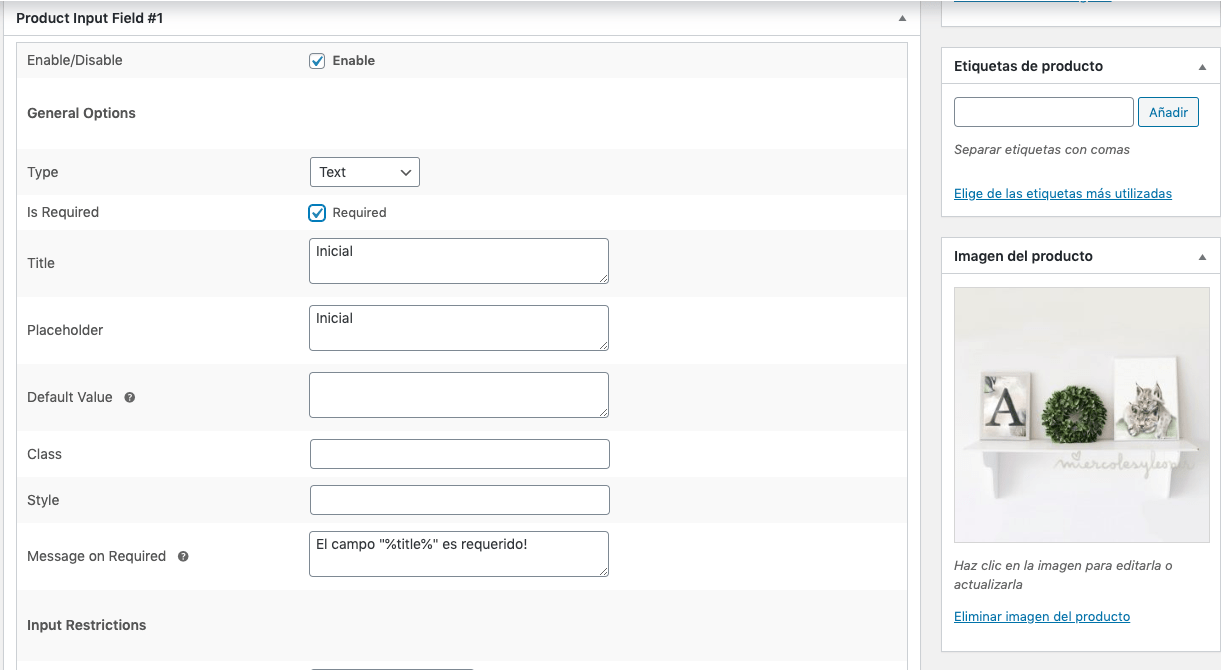Click the Title field label
1221x670 pixels.
[41, 263]
